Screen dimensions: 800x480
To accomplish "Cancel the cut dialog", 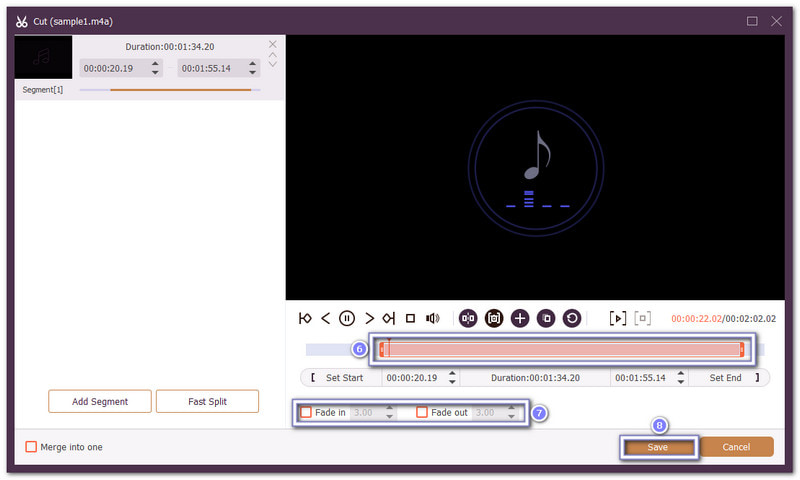I will tap(736, 447).
